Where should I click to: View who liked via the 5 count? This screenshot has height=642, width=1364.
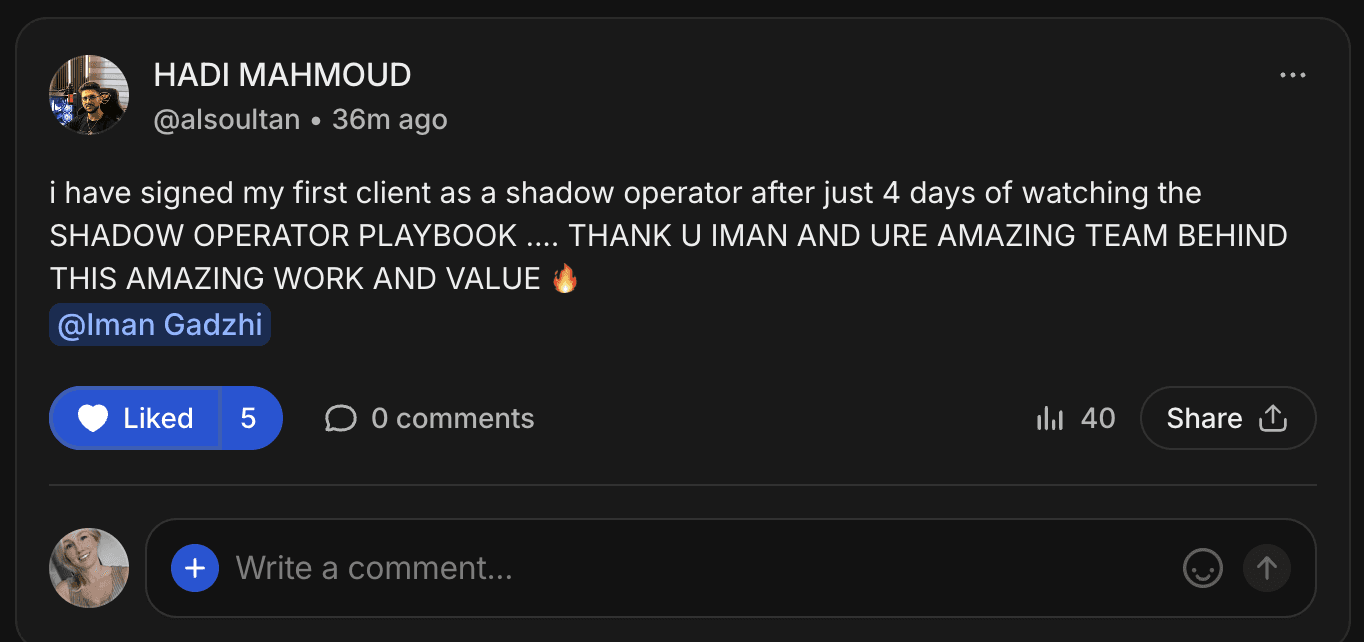(x=249, y=418)
